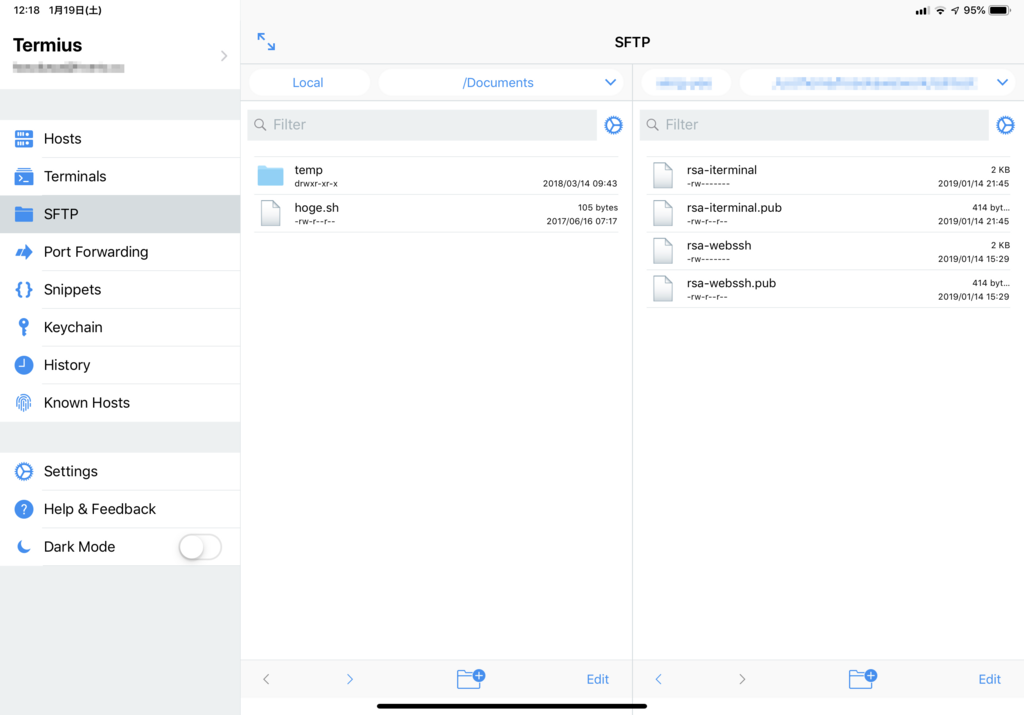
Task: Go back in remote pane navigation
Action: [658, 679]
